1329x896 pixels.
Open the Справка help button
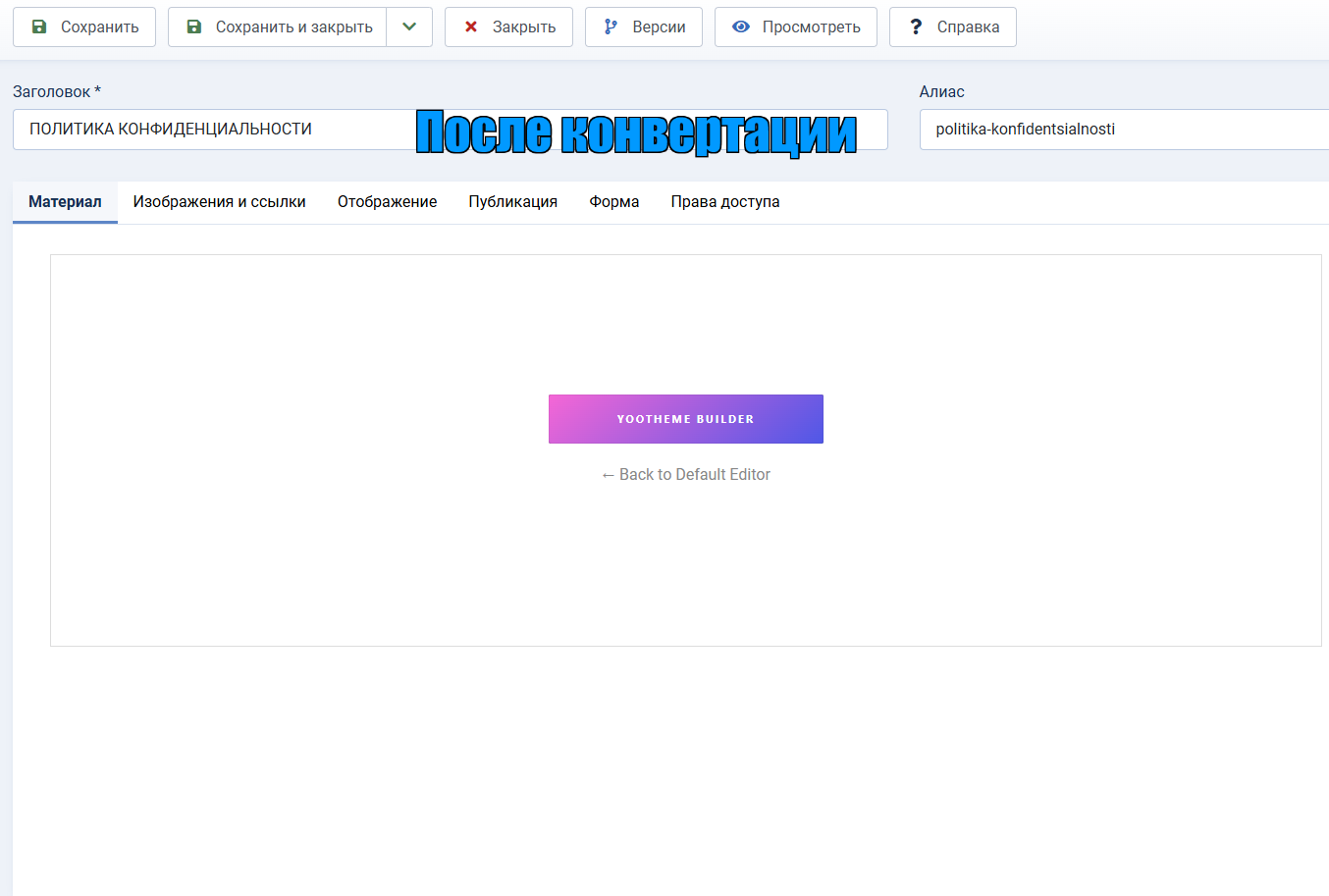pyautogui.click(x=953, y=26)
